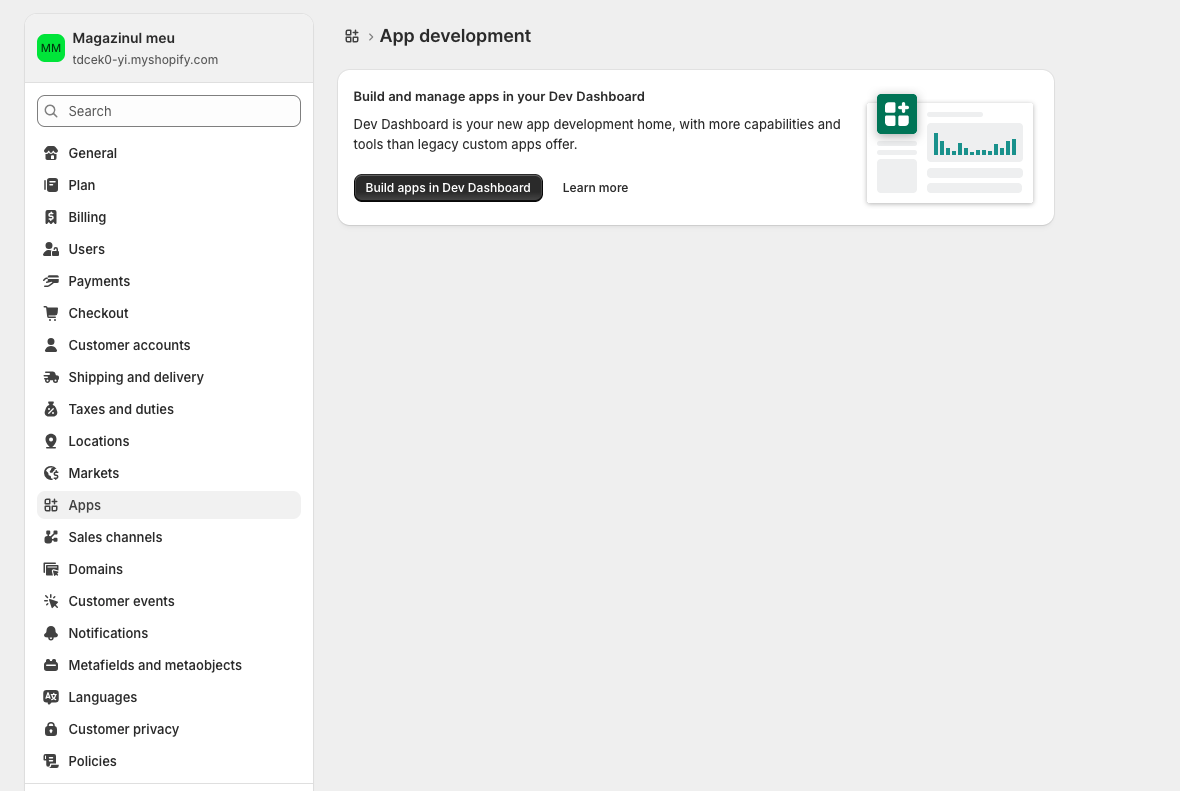The width and height of the screenshot is (1180, 791).
Task: Navigate to Checkout settings
Action: (169, 313)
